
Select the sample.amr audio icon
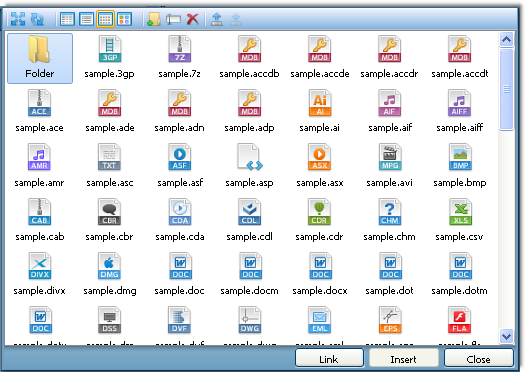pos(39,157)
